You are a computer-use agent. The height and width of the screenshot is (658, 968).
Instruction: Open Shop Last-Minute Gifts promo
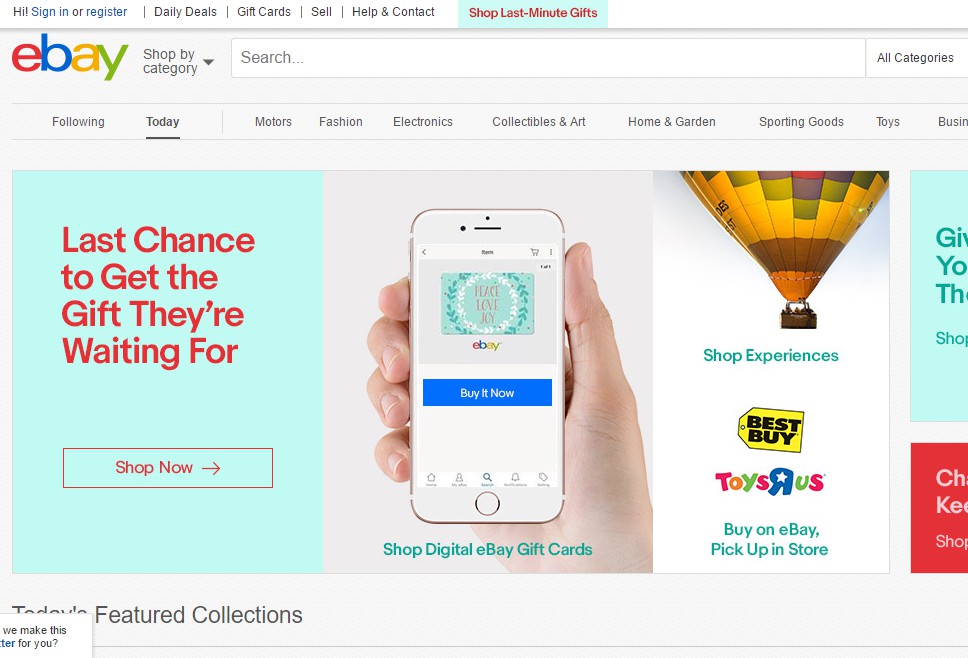pos(533,13)
